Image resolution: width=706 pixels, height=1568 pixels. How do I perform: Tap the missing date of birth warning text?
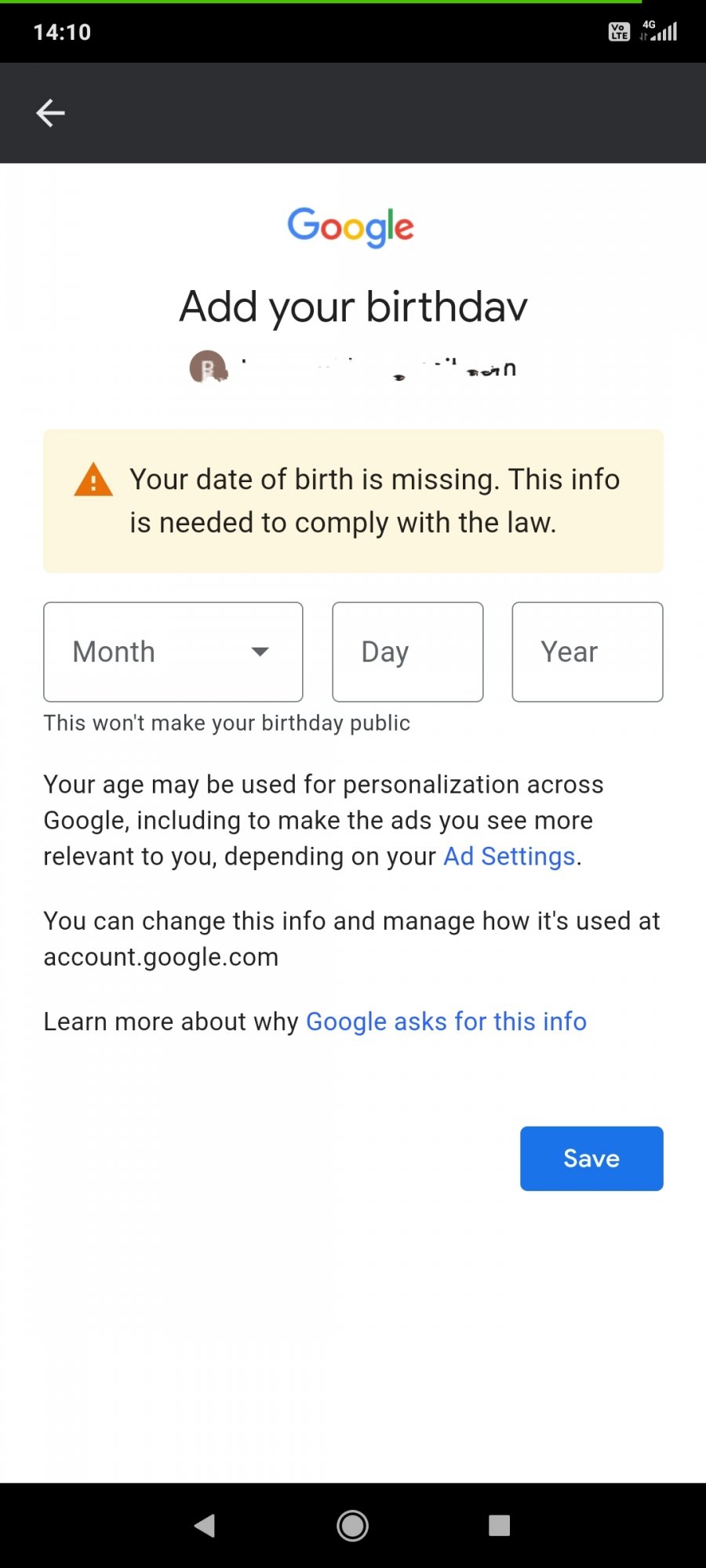pos(374,501)
